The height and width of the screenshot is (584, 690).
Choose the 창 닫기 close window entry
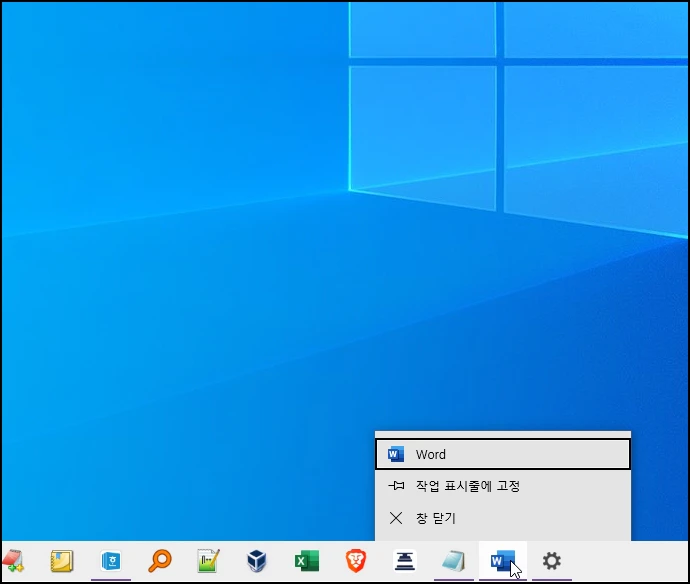[503, 518]
